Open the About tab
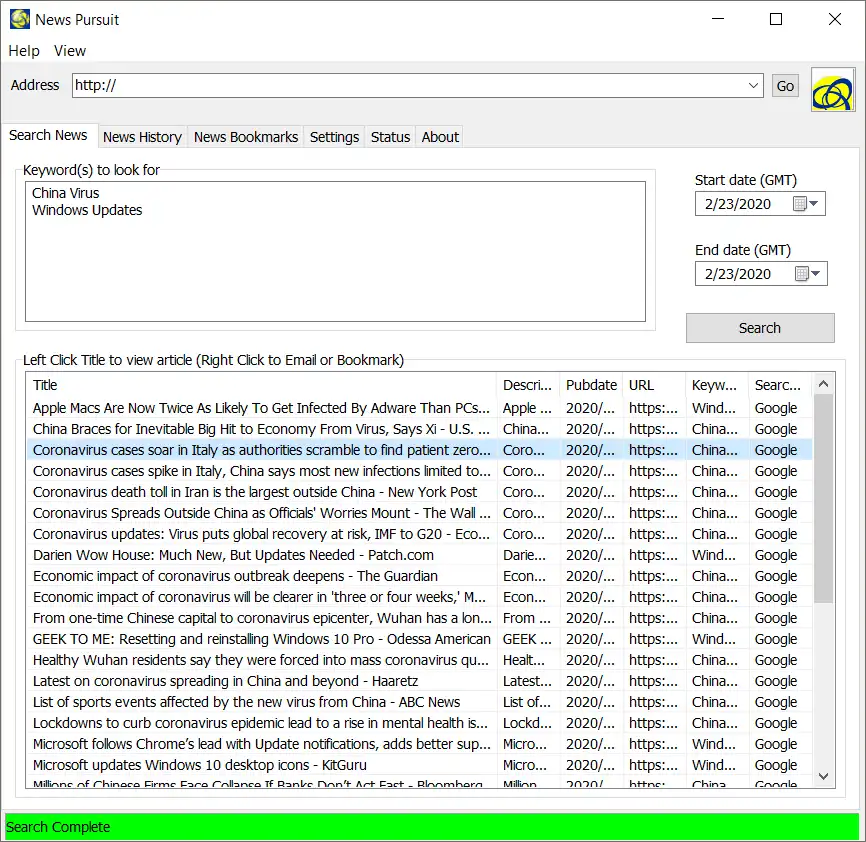The width and height of the screenshot is (866, 842). pyautogui.click(x=440, y=137)
